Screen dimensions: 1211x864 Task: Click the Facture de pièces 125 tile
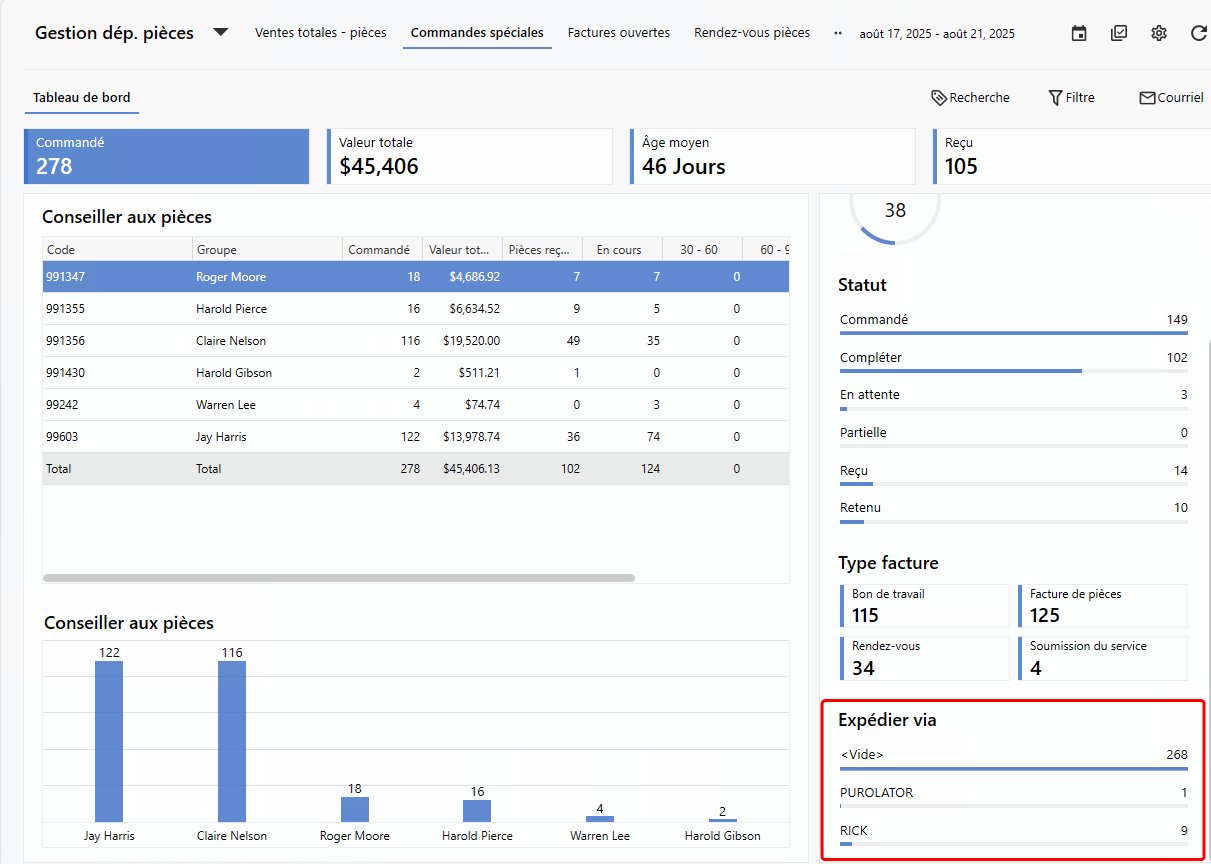tap(1103, 605)
